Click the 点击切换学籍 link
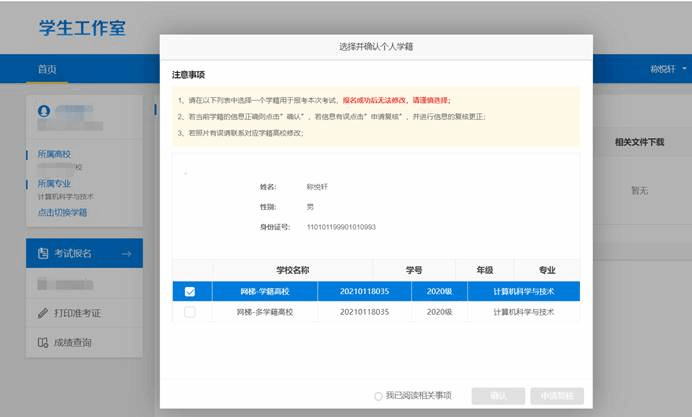692x417 pixels. coord(62,212)
